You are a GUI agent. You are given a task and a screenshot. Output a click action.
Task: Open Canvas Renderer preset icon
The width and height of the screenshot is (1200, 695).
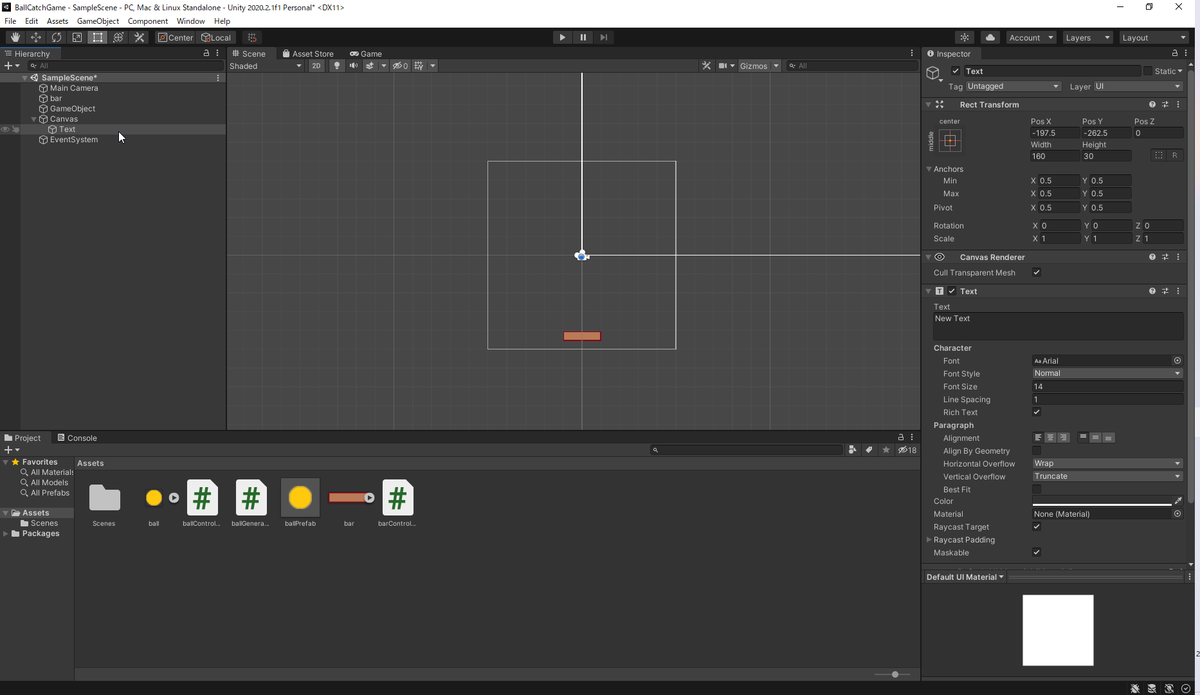pos(1165,257)
